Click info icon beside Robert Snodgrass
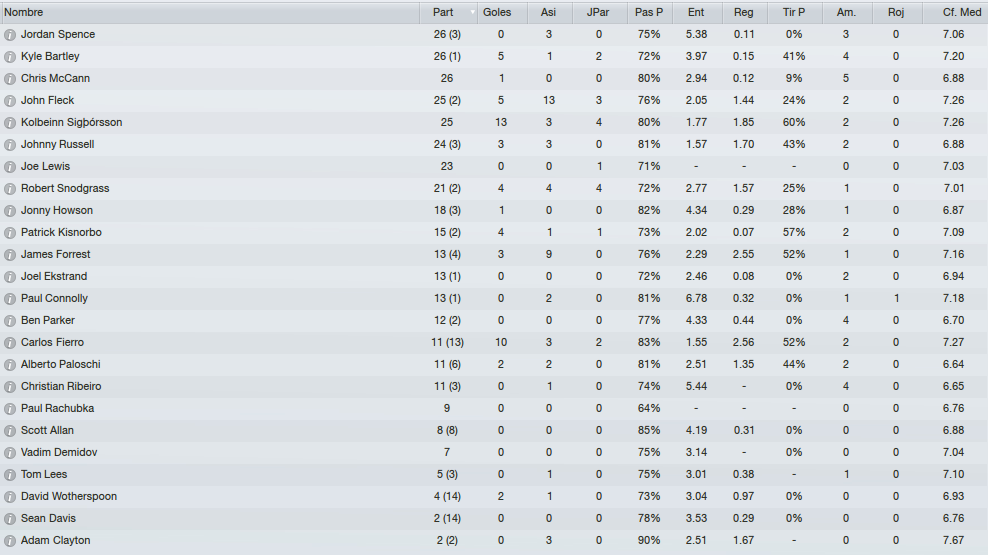Image resolution: width=988 pixels, height=555 pixels. pyautogui.click(x=9, y=189)
